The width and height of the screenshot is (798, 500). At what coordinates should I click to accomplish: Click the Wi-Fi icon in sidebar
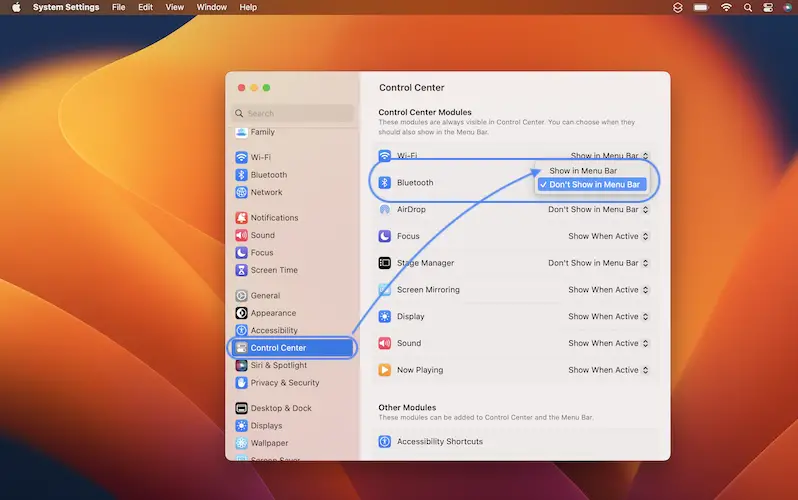click(241, 157)
